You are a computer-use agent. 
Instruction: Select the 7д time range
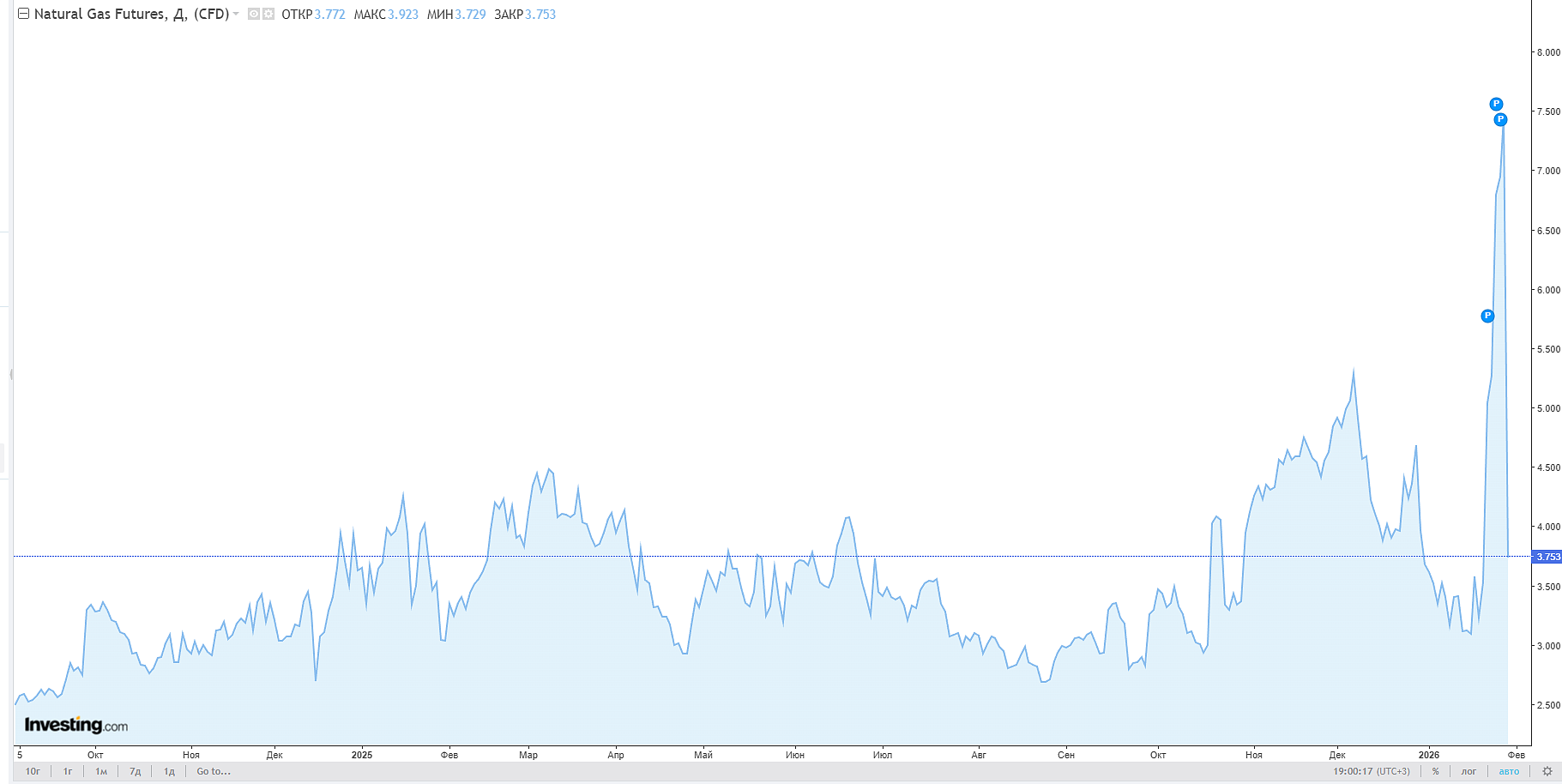coord(135,771)
